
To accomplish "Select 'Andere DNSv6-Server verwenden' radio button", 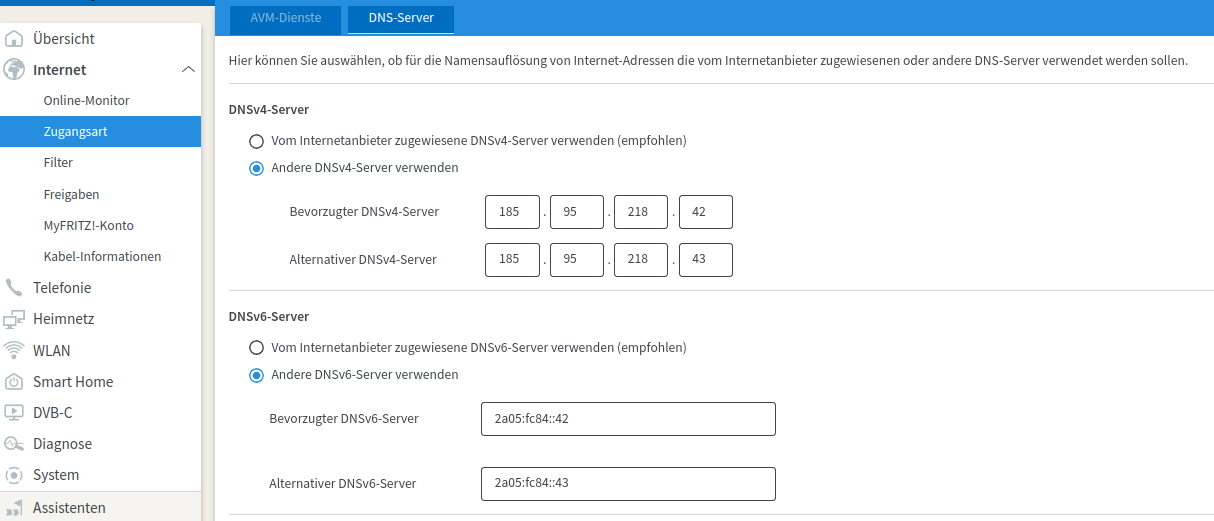I will (x=256, y=375).
